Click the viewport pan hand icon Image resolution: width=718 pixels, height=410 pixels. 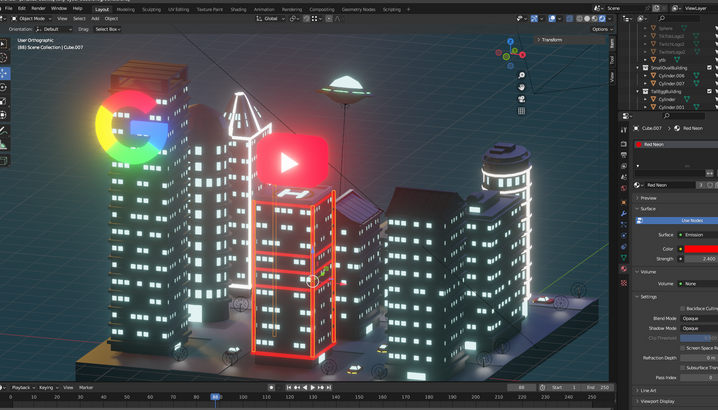tap(521, 87)
